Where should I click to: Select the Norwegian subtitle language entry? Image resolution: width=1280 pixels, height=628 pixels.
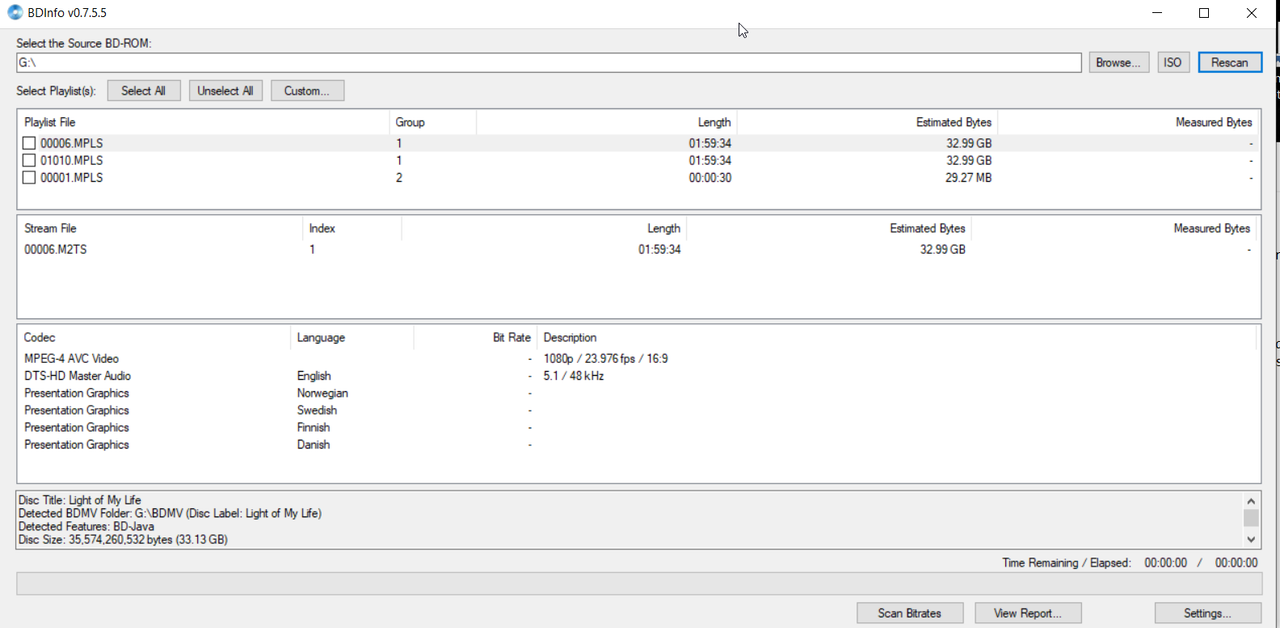(323, 393)
